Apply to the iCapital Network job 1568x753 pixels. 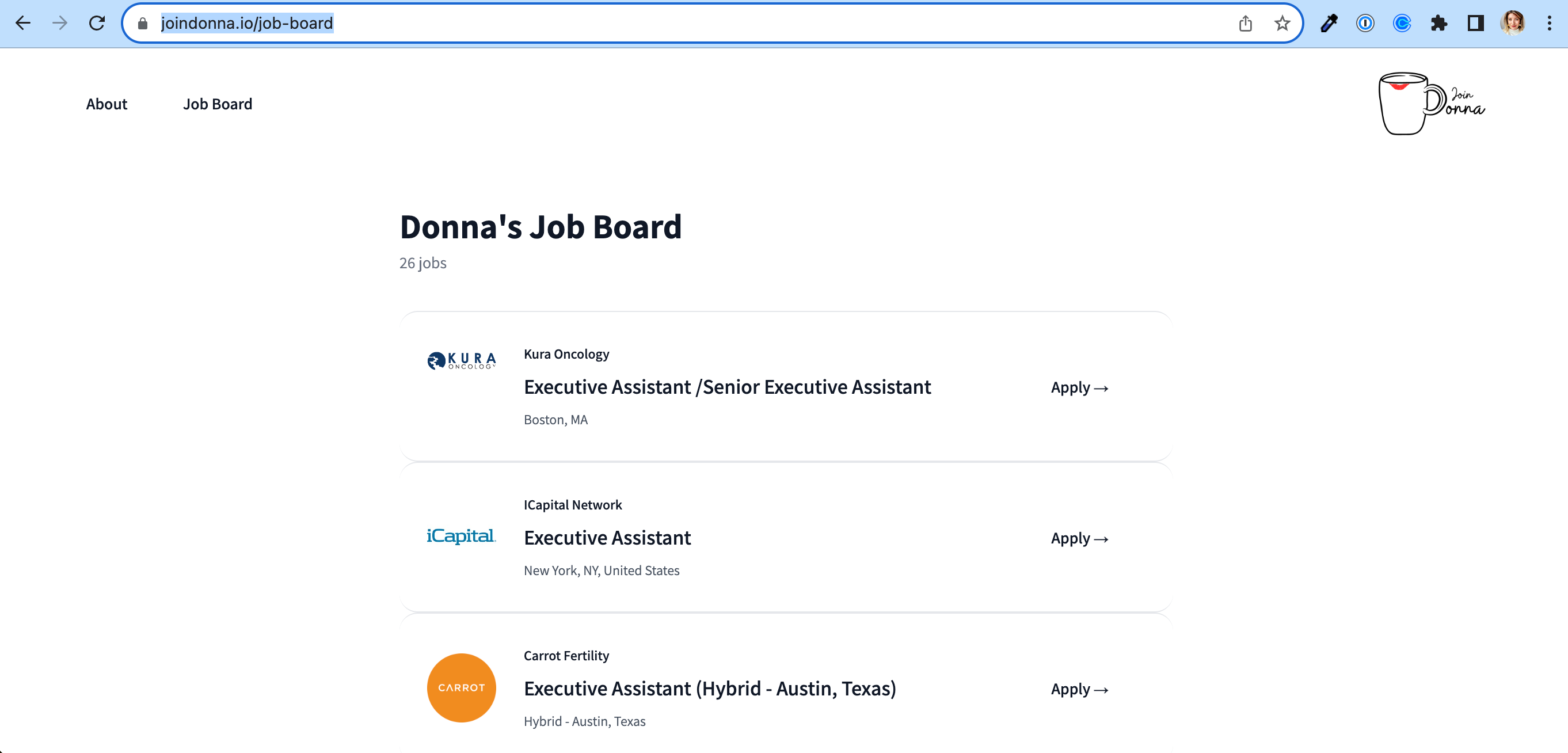1079,539
